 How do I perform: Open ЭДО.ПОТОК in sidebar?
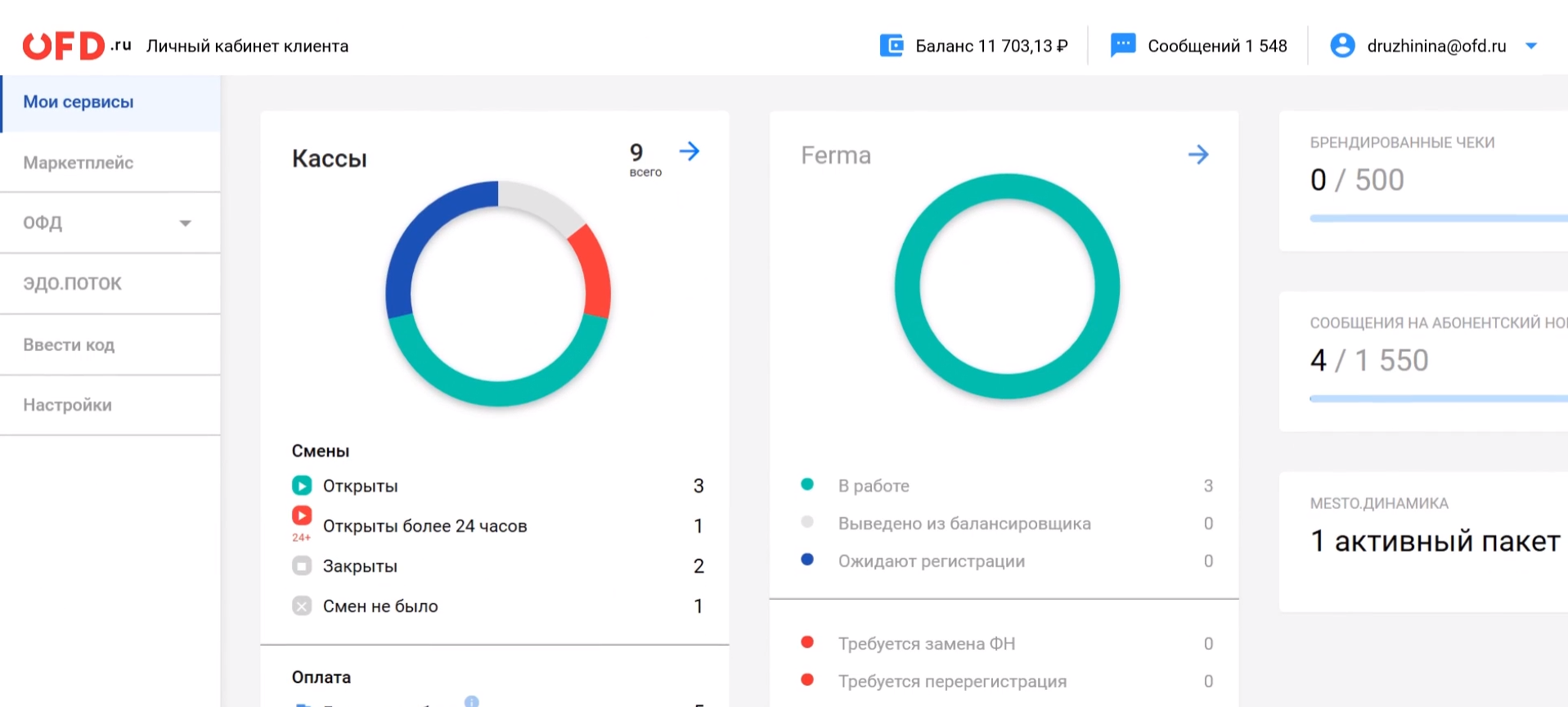[110, 284]
